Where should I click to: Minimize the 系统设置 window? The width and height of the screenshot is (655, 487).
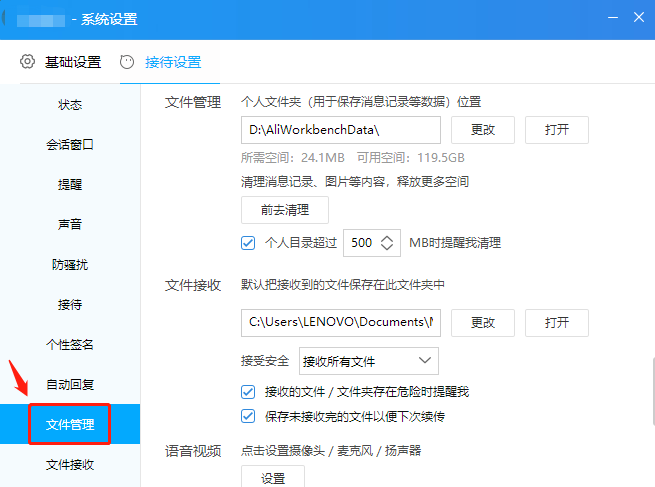[613, 18]
